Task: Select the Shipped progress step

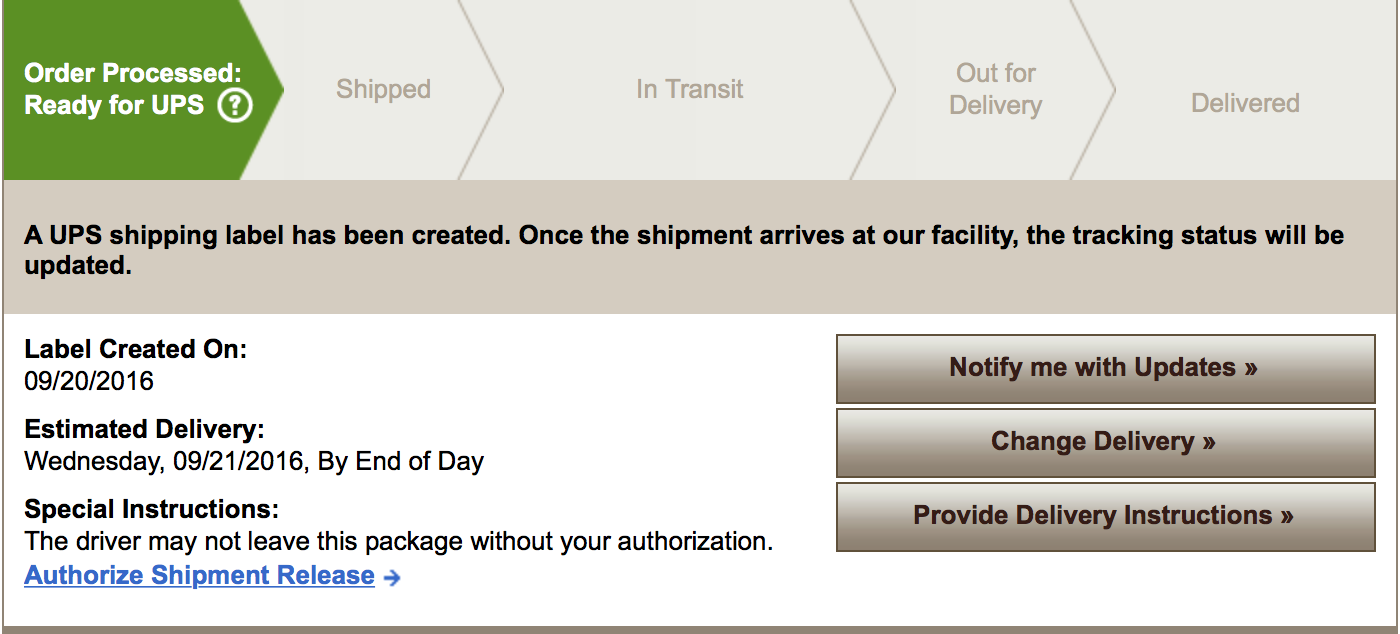Action: [383, 89]
